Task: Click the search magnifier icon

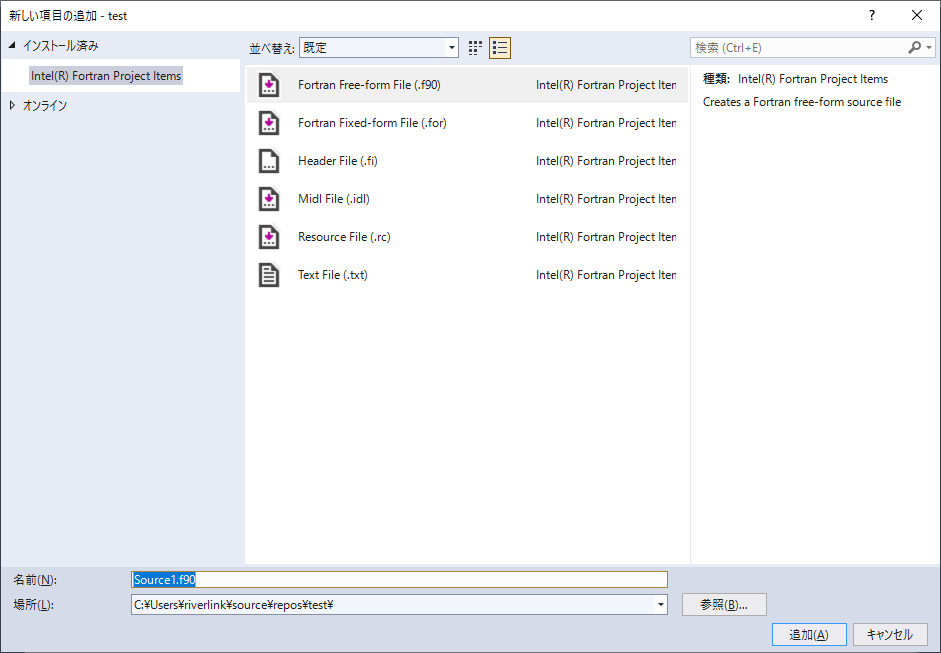Action: tap(915, 47)
